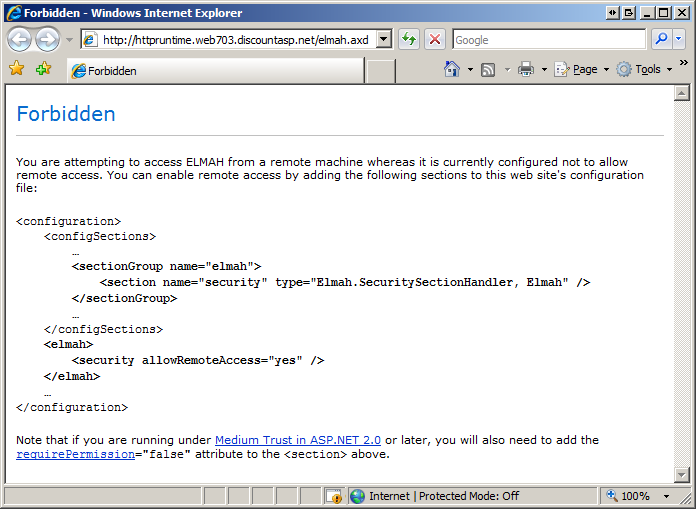Viewport: 696px width, 509px height.
Task: Expand the Print options dropdown arrow
Action: pyautogui.click(x=544, y=70)
